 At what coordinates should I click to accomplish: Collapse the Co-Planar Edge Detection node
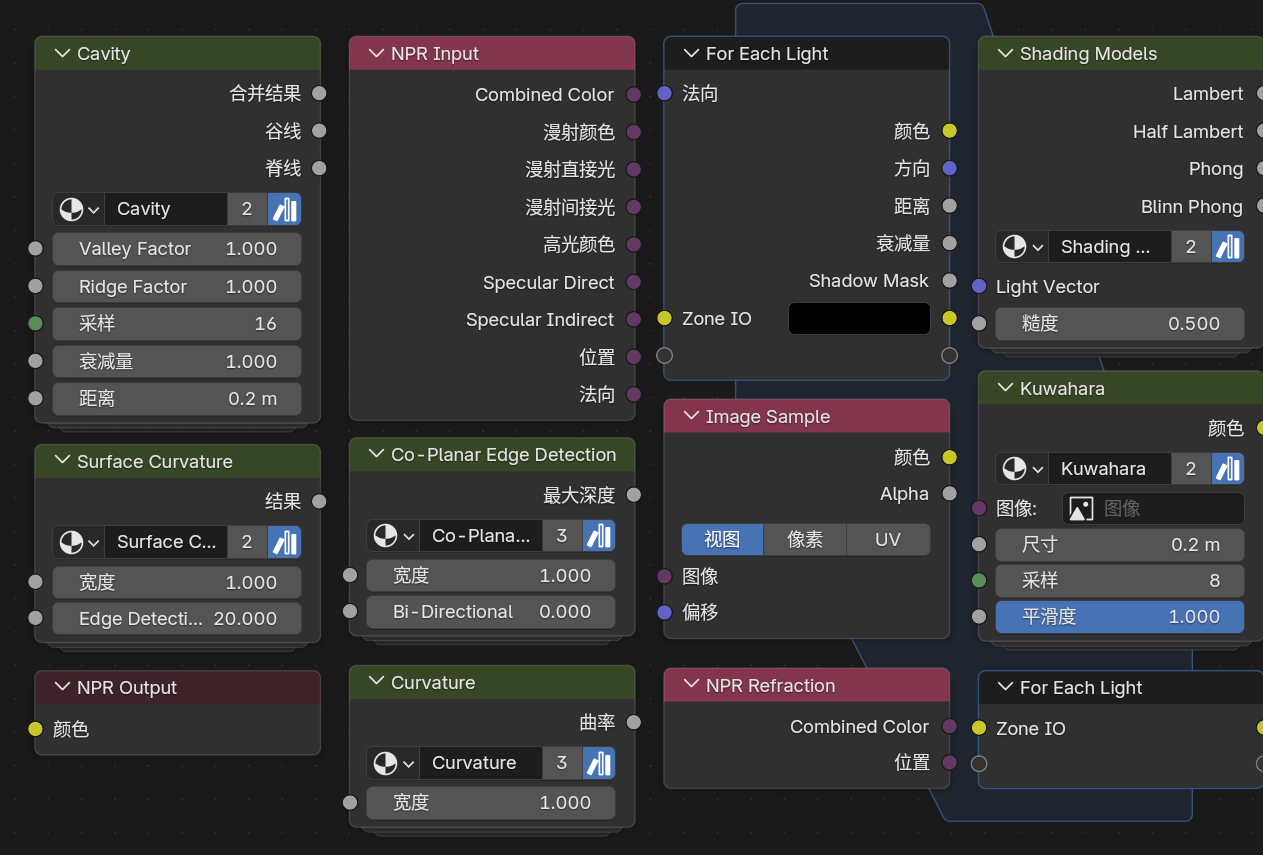pos(377,455)
